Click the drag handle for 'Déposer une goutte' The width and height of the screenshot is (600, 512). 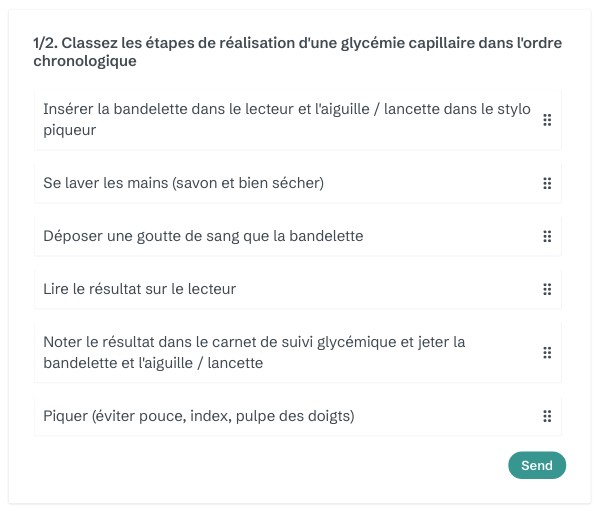pos(547,236)
